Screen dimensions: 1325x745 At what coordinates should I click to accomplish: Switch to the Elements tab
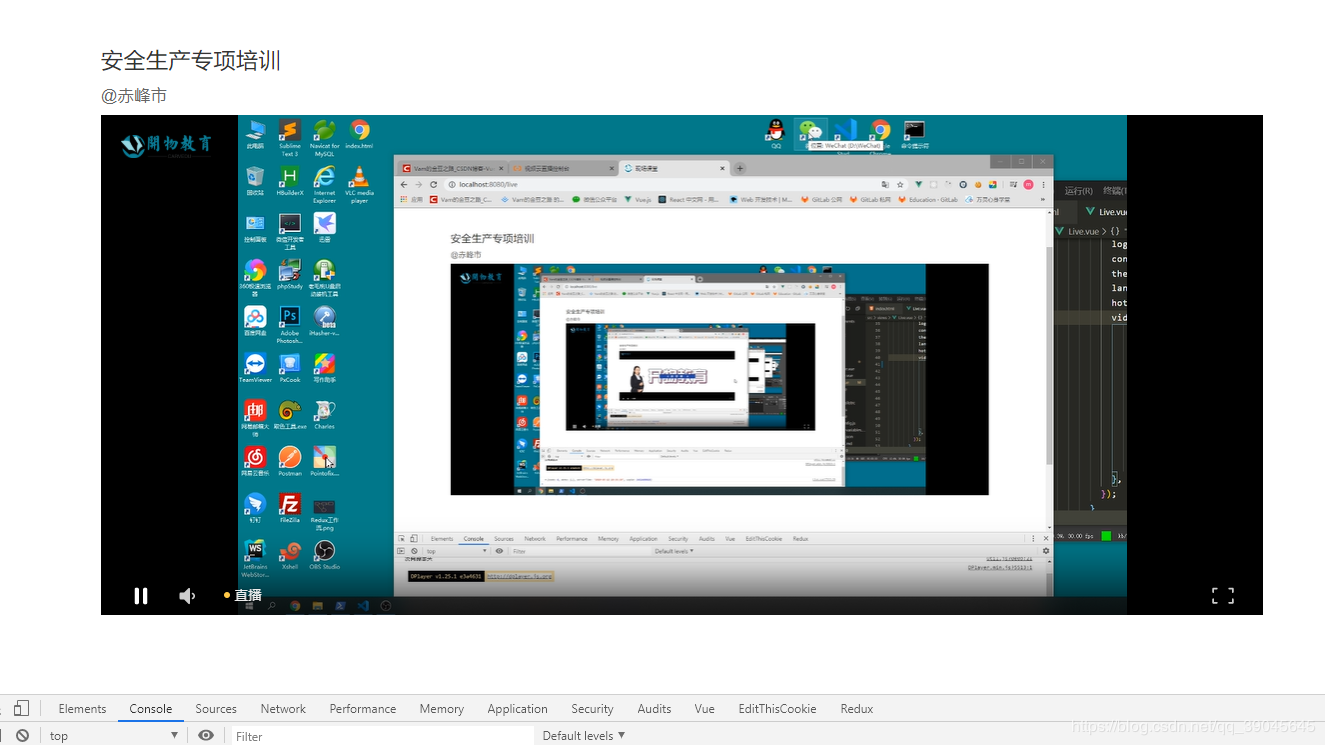(82, 708)
